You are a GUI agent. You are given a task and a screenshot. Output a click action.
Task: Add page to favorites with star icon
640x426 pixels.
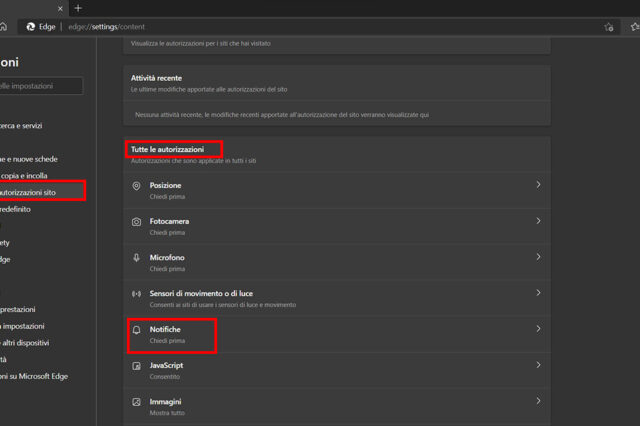tap(608, 27)
